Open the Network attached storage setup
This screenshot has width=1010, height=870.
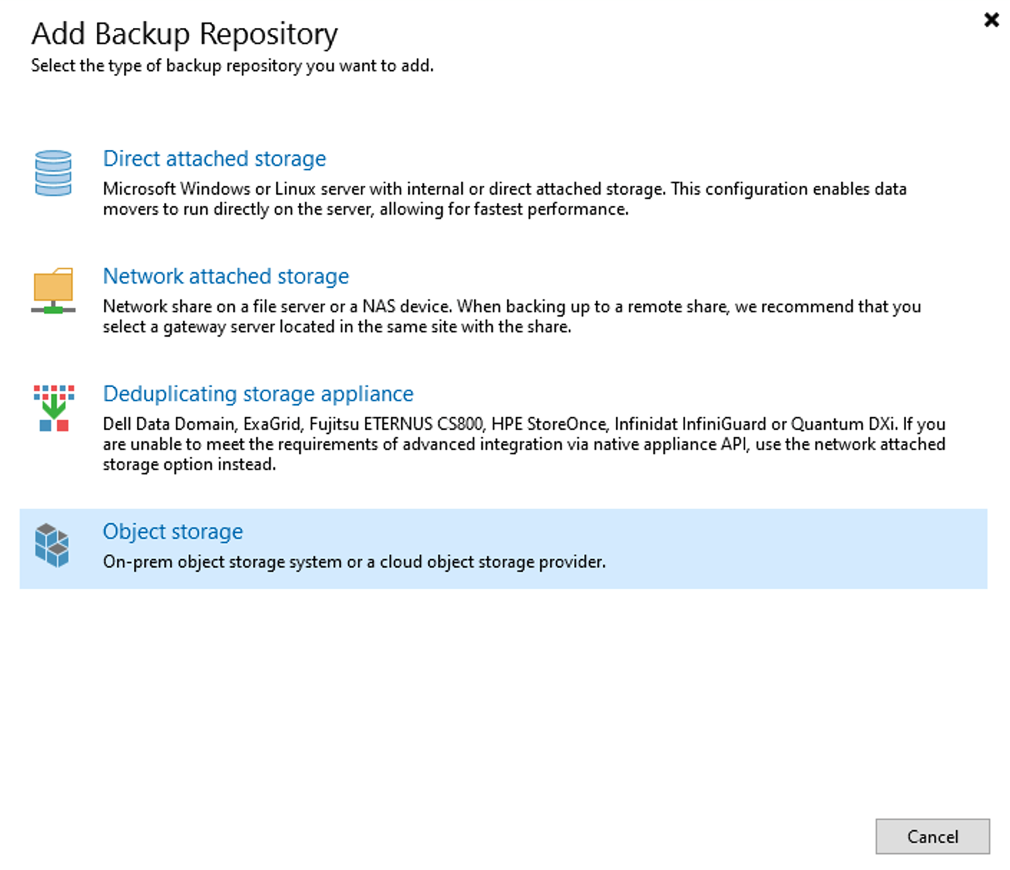pyautogui.click(x=226, y=276)
